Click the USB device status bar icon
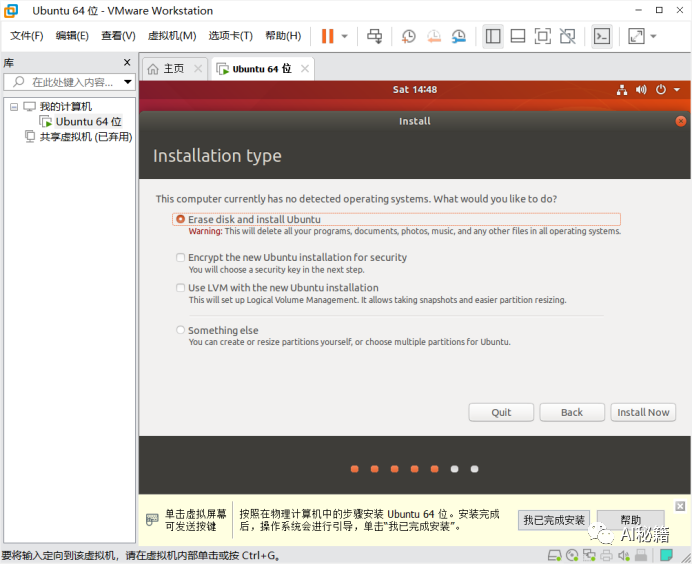692x565 pixels. click(x=641, y=555)
